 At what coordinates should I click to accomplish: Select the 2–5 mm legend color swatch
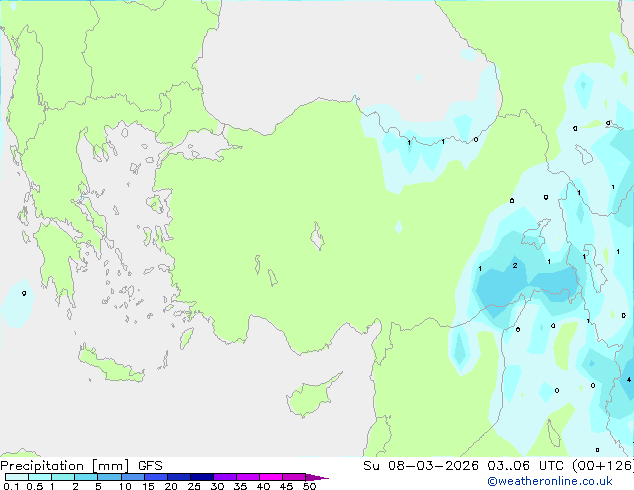[86, 477]
